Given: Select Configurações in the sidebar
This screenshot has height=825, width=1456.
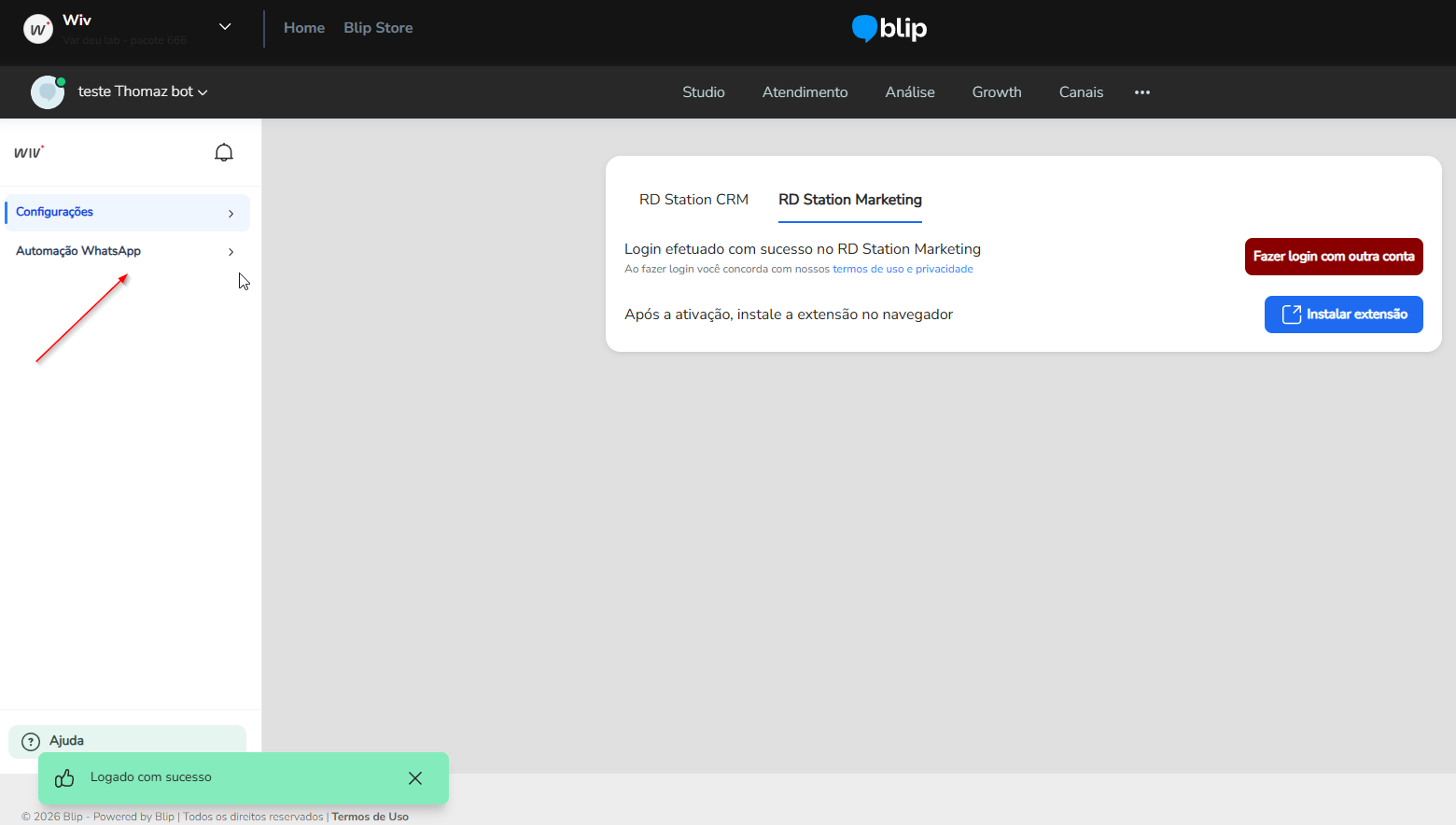Looking at the screenshot, I should pyautogui.click(x=128, y=213).
